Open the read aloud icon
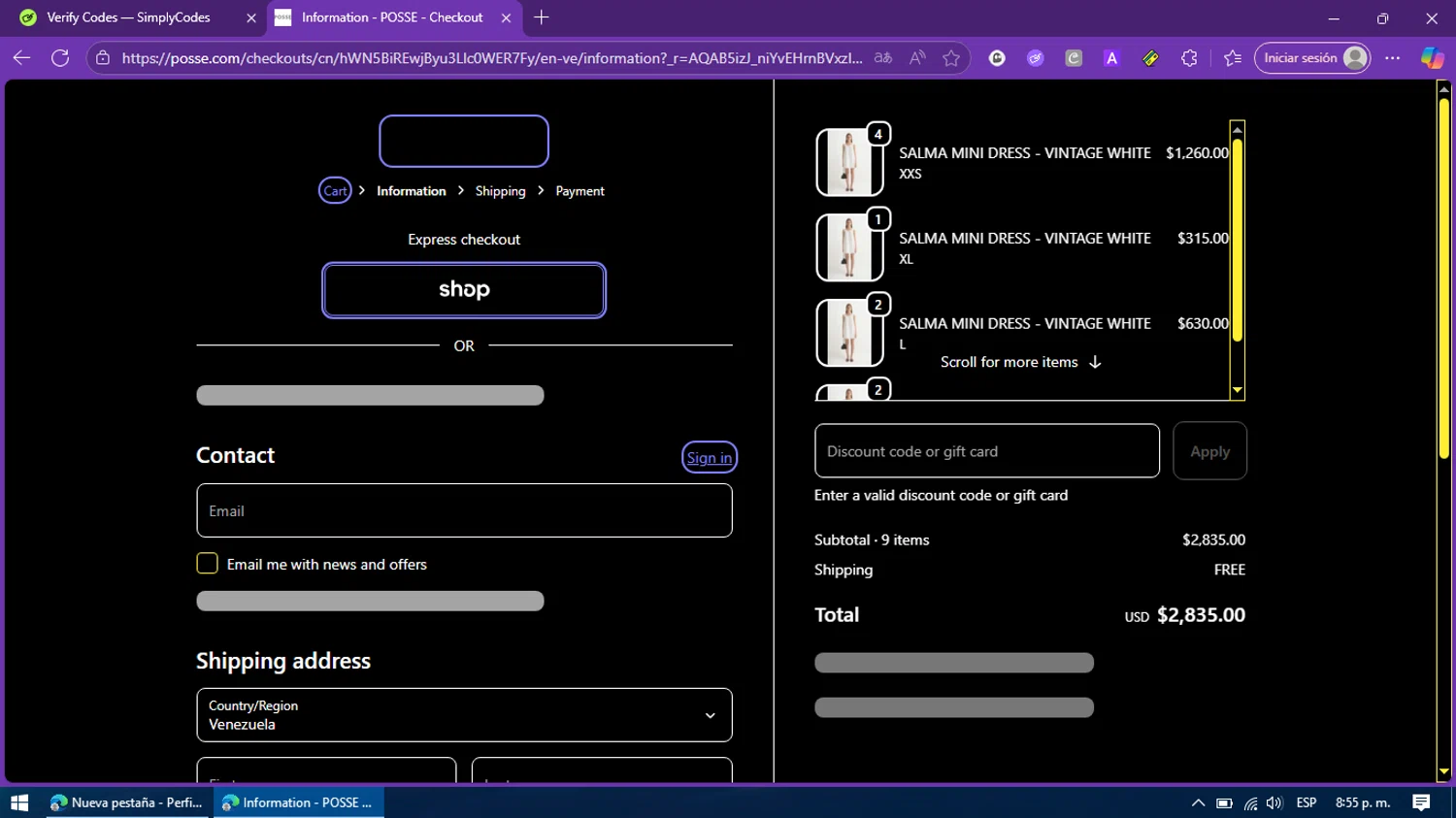The height and width of the screenshot is (818, 1456). pos(917,58)
